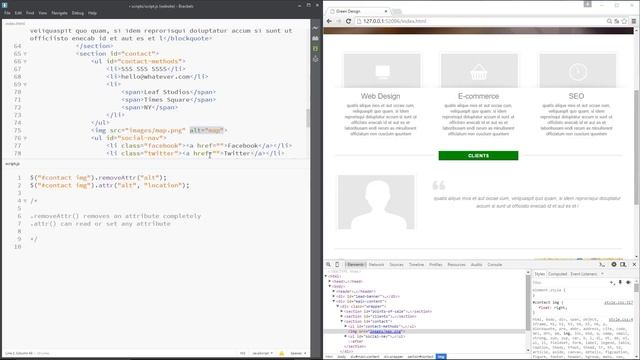Open the Find menu in Brackets
The image size is (640, 360).
click(30, 13)
